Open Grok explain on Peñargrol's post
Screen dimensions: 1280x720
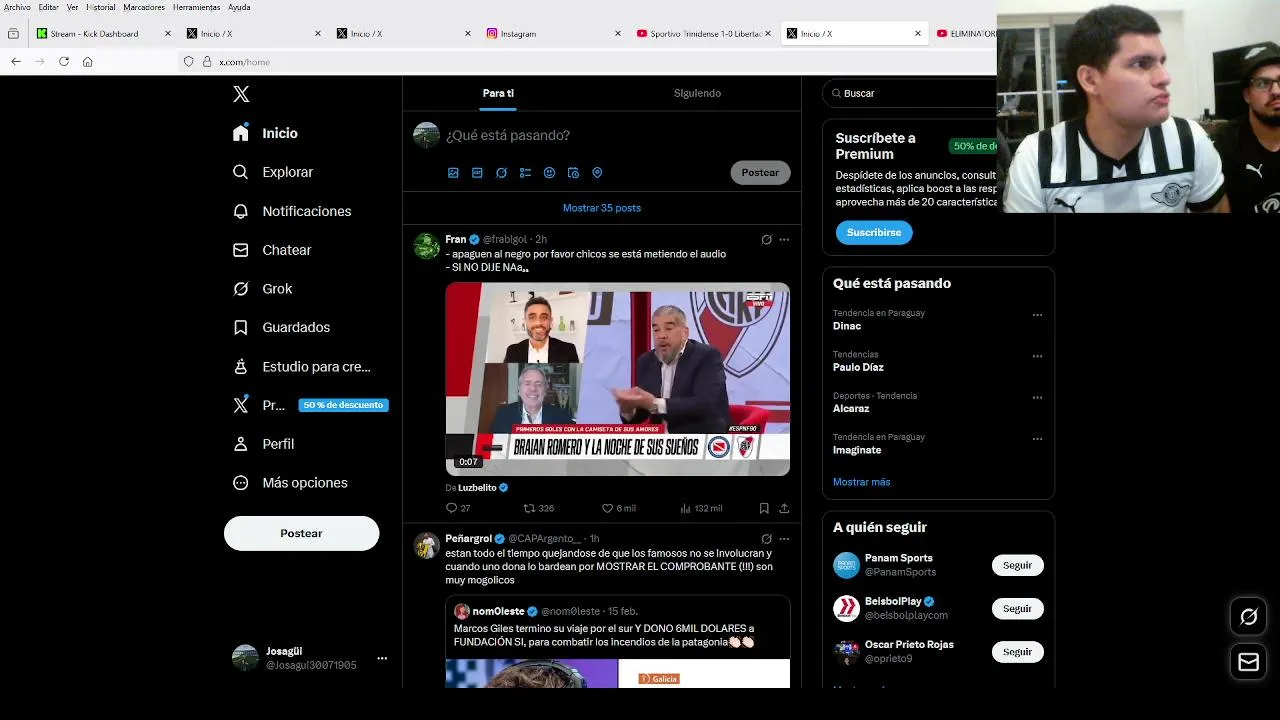pos(766,539)
